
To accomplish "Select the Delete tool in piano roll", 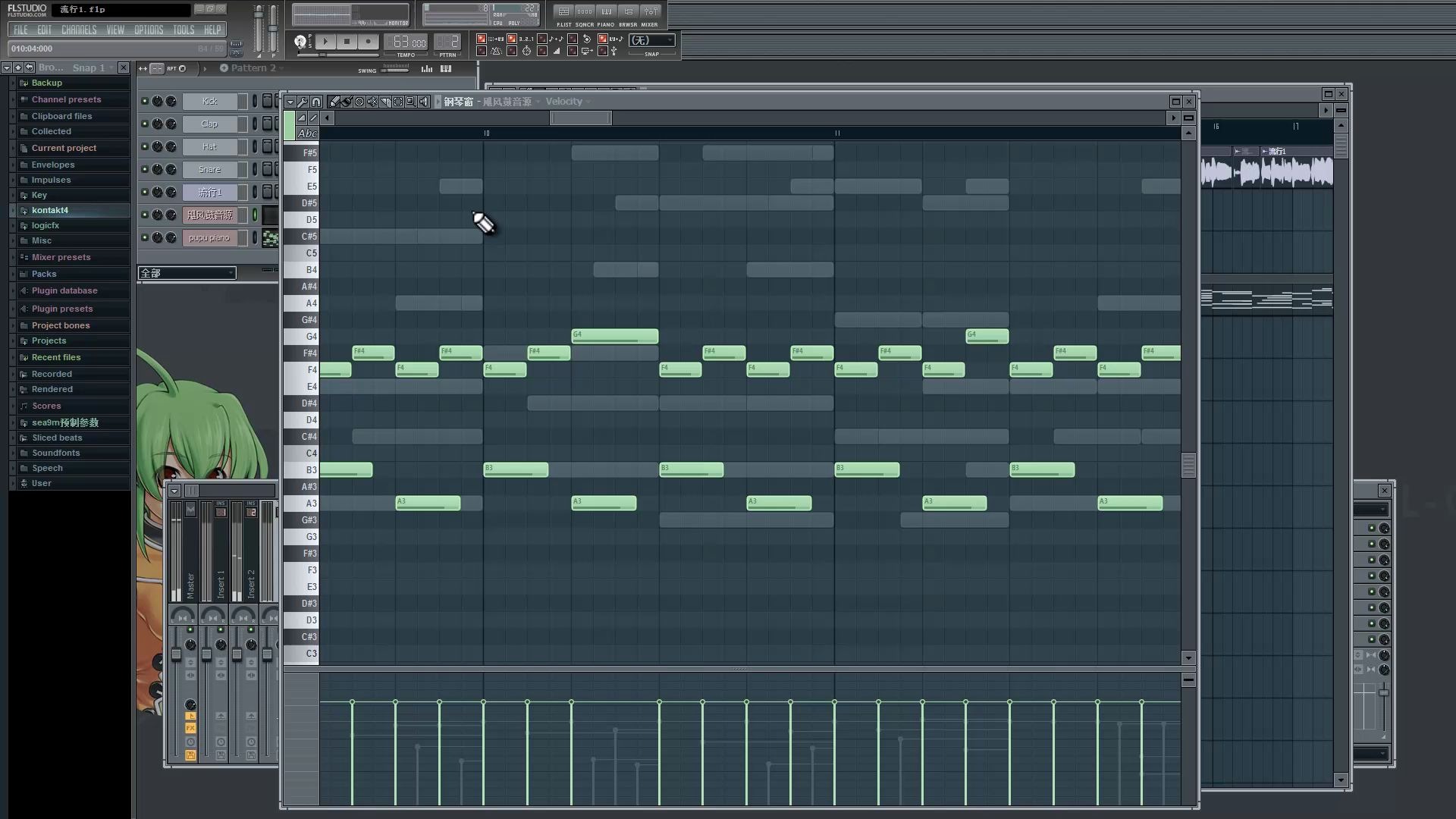I will click(359, 102).
